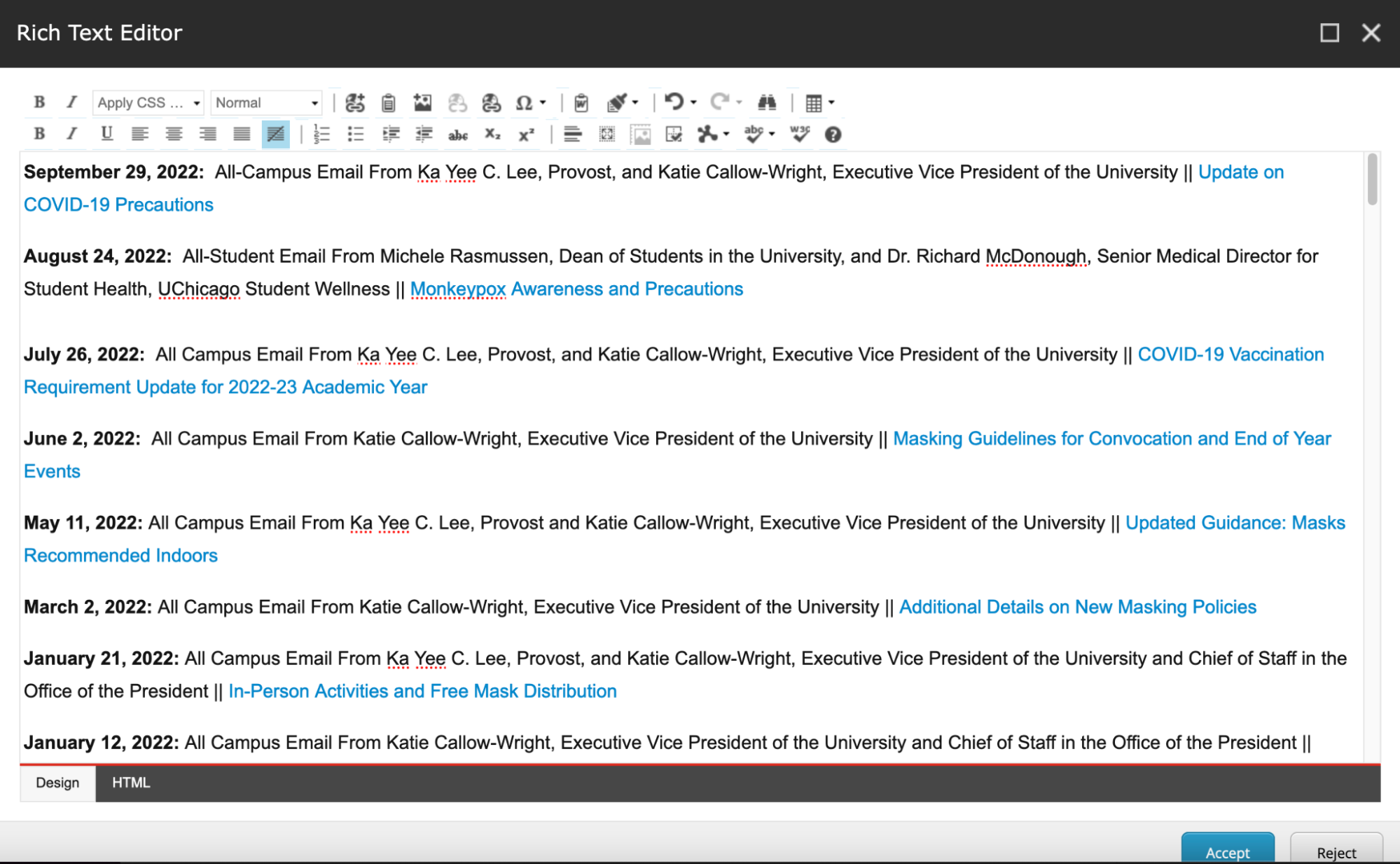The height and width of the screenshot is (864, 1400).
Task: Open the Apply CSS Class dropdown
Action: (148, 103)
